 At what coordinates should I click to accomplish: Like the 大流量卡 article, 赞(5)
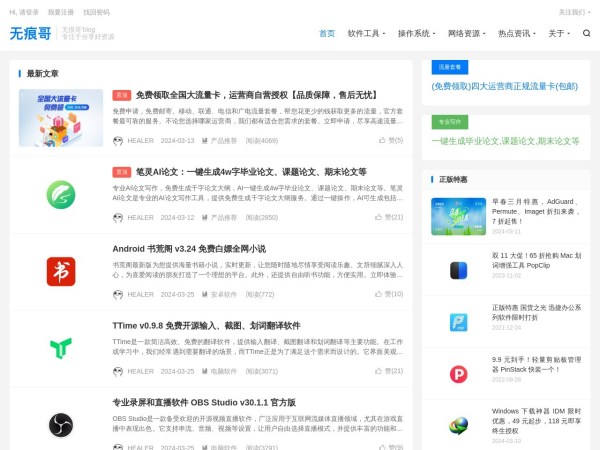pyautogui.click(x=391, y=140)
